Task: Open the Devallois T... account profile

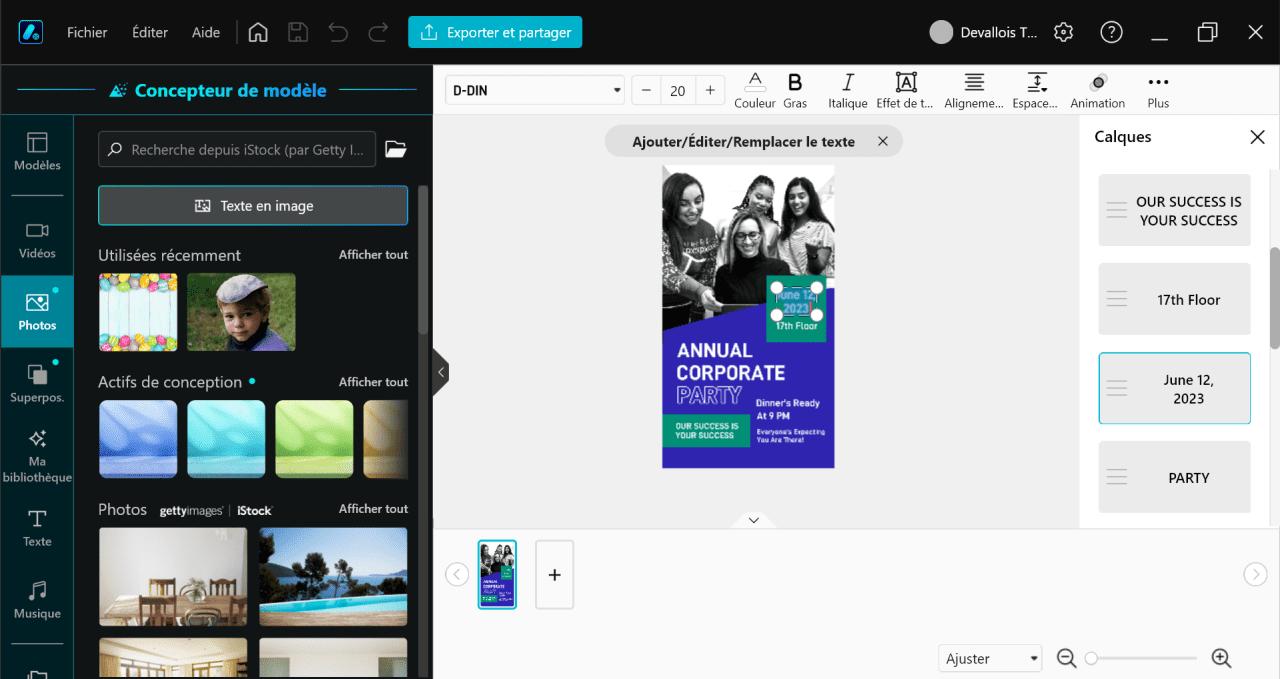Action: 984,32
